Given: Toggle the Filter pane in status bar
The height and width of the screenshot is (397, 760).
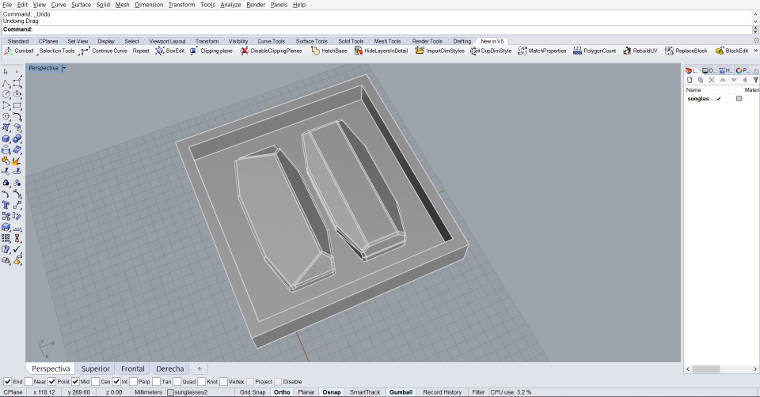Looking at the screenshot, I should pyautogui.click(x=478, y=392).
